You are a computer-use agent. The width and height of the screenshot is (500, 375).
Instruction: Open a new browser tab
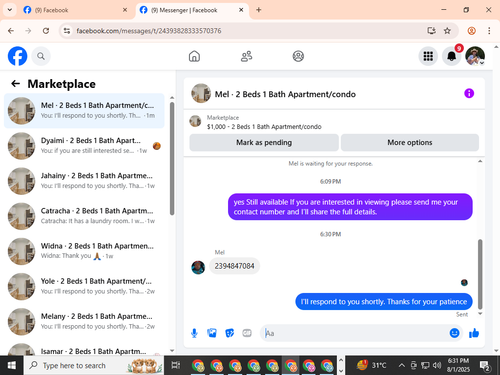259,10
